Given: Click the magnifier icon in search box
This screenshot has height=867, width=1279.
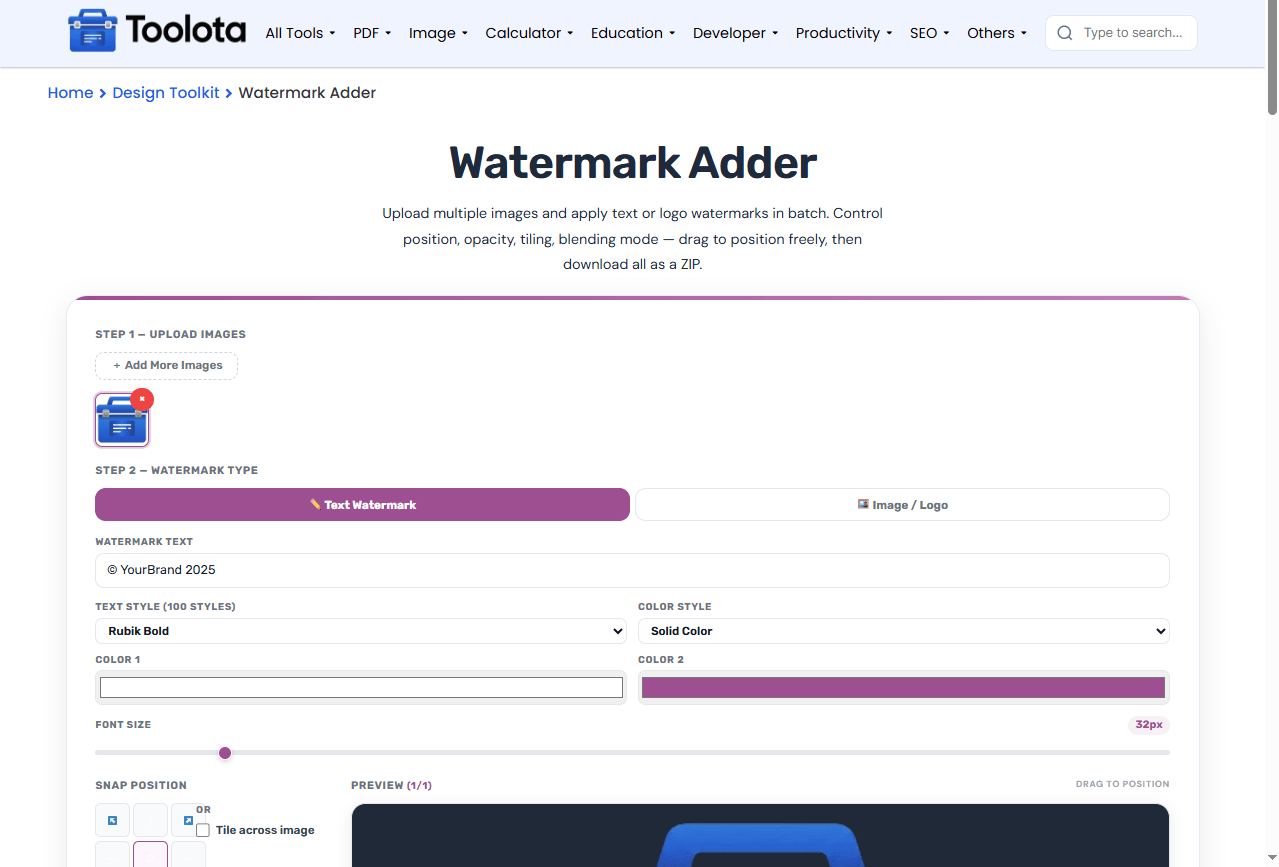Looking at the screenshot, I should pyautogui.click(x=1065, y=33).
